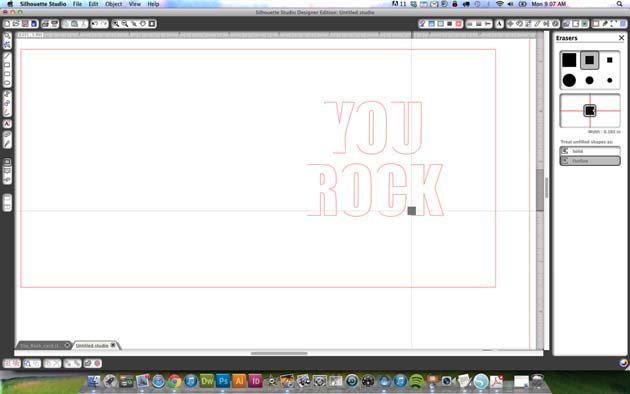This screenshot has height=394, width=630.
Task: Switch to the Untitled.studio document tab
Action: click(x=92, y=345)
